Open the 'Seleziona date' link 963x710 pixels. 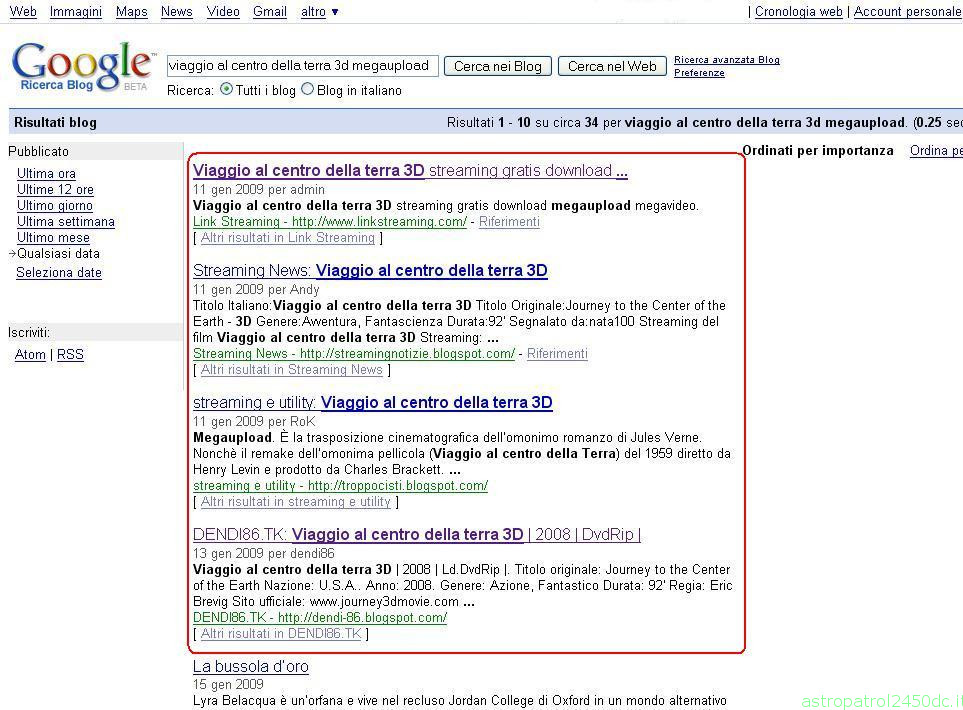click(59, 273)
